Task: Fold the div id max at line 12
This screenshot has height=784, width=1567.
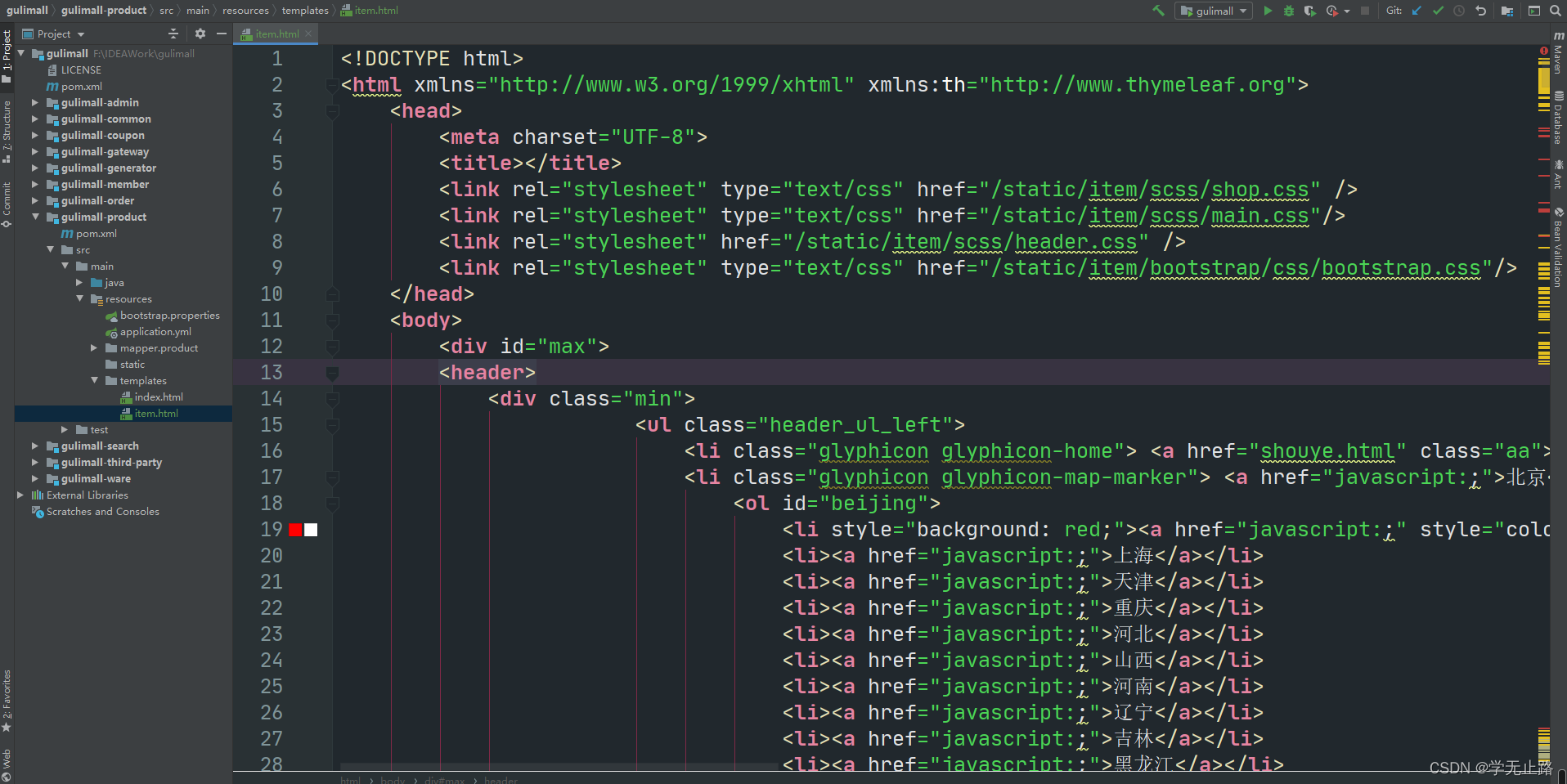Action: click(x=332, y=347)
